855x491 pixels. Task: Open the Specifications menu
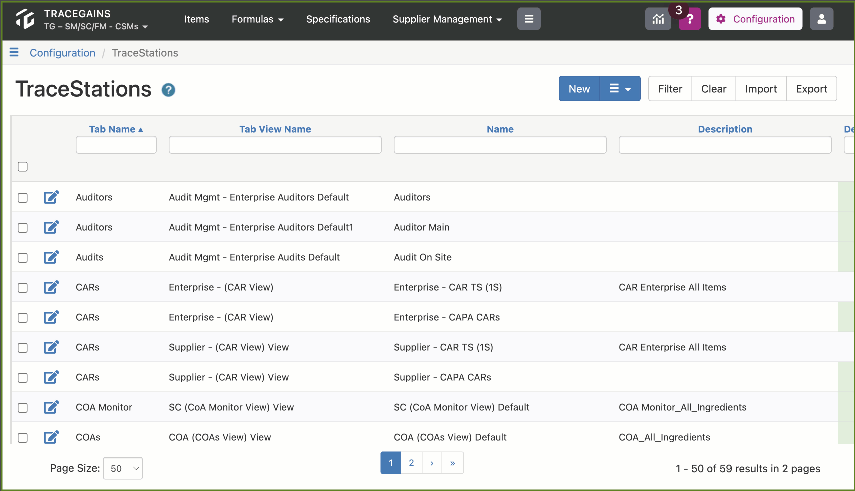[x=338, y=19]
